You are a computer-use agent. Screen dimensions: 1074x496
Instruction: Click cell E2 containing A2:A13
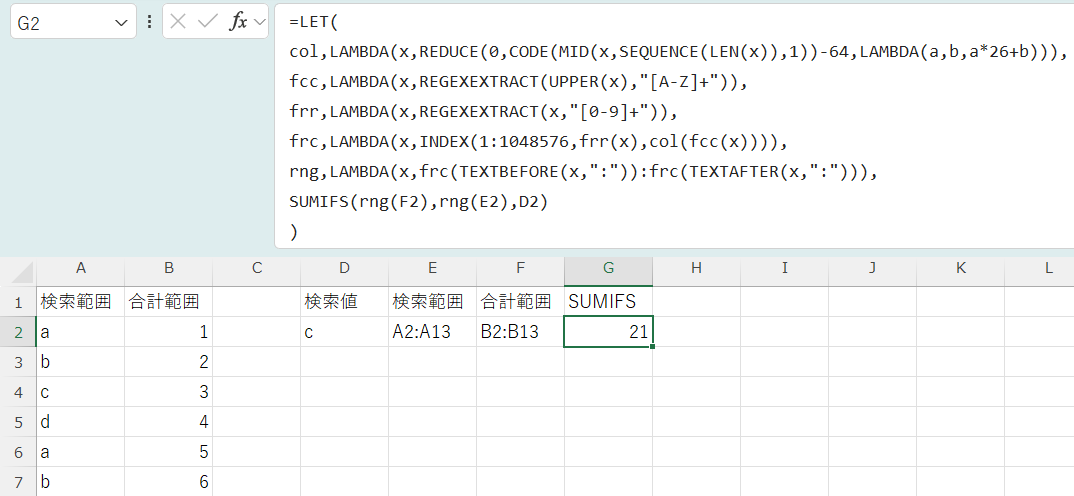pos(432,332)
